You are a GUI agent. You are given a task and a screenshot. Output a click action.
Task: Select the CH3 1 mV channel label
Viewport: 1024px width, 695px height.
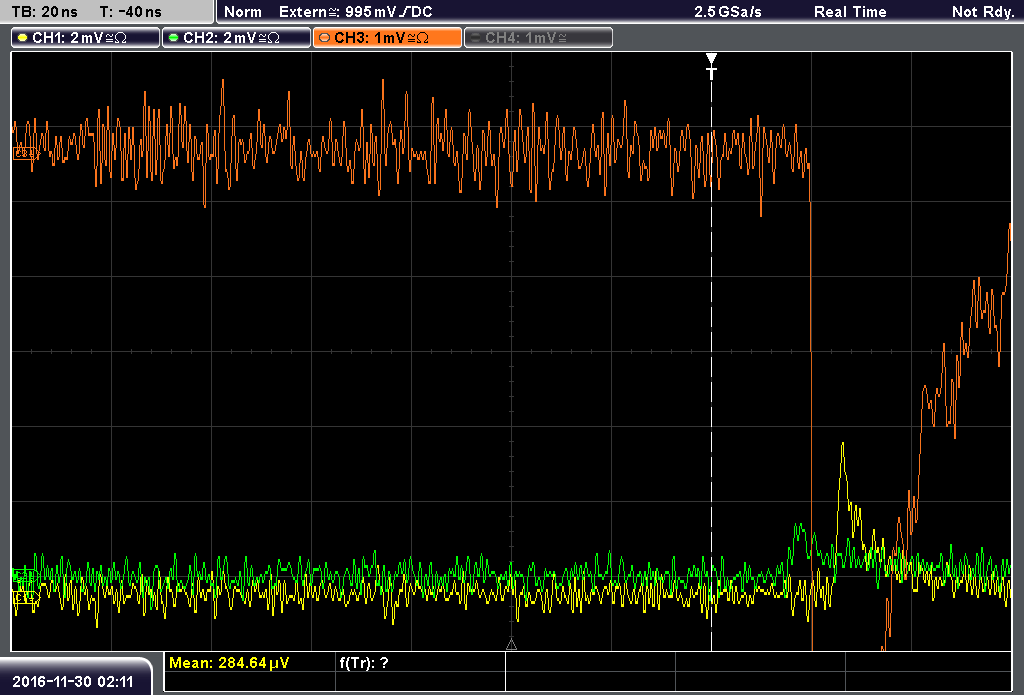[388, 38]
